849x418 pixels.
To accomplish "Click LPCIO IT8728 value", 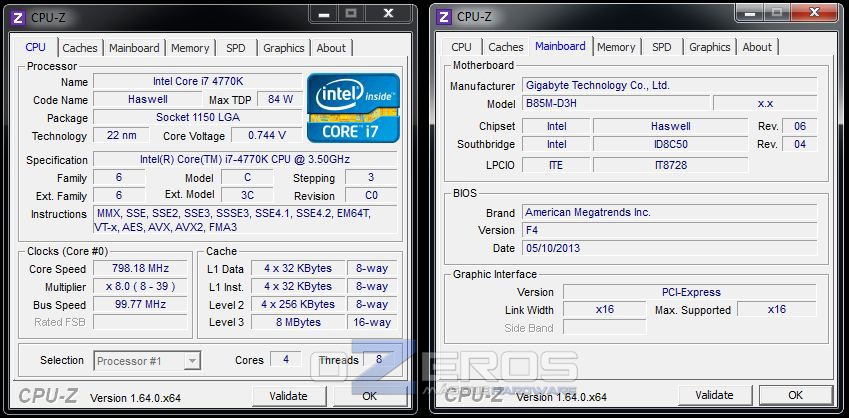I will click(x=670, y=165).
